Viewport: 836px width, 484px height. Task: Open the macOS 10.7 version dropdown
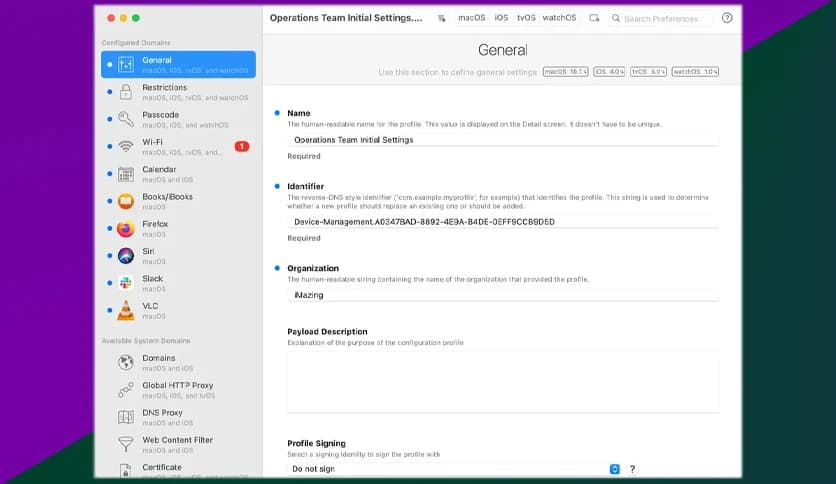[566, 71]
